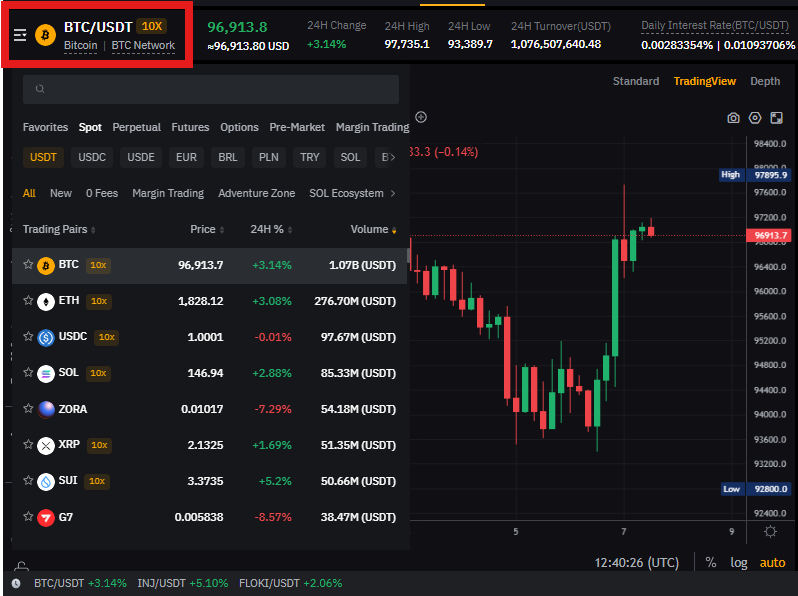Open the chart axis settings gear
798x596 pixels.
coord(771,531)
